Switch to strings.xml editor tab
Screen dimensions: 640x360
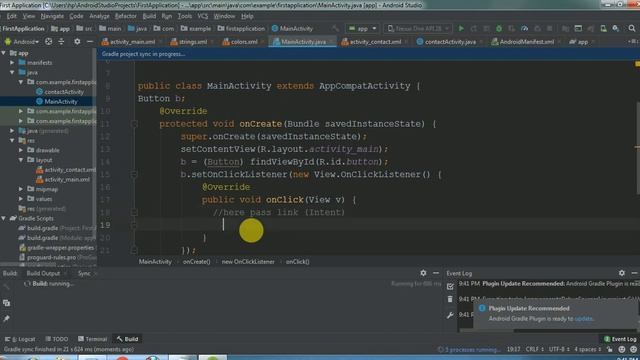(x=192, y=42)
